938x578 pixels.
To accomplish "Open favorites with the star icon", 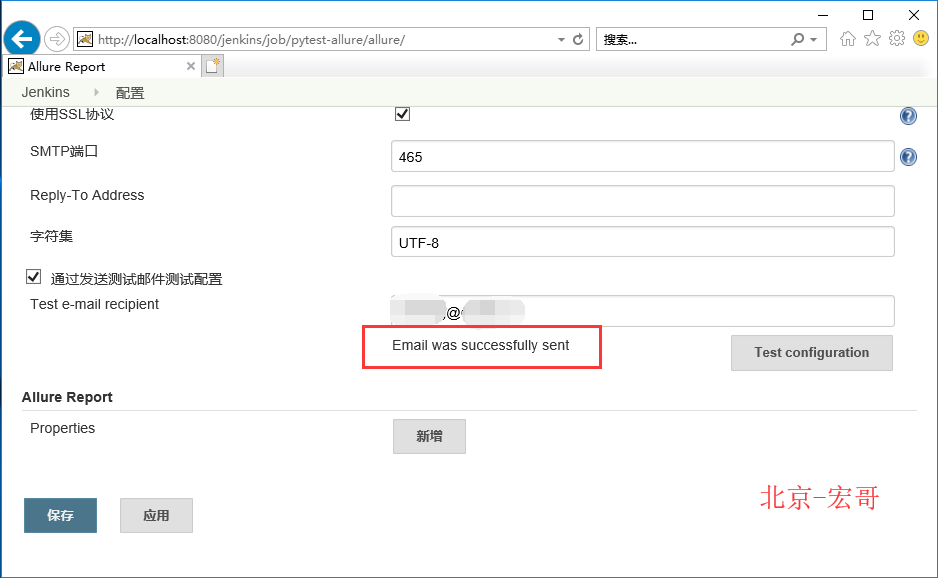I will click(x=872, y=39).
